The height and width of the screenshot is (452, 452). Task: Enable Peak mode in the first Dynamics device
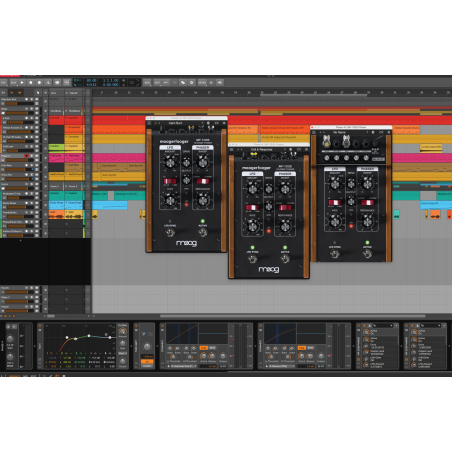[203, 348]
